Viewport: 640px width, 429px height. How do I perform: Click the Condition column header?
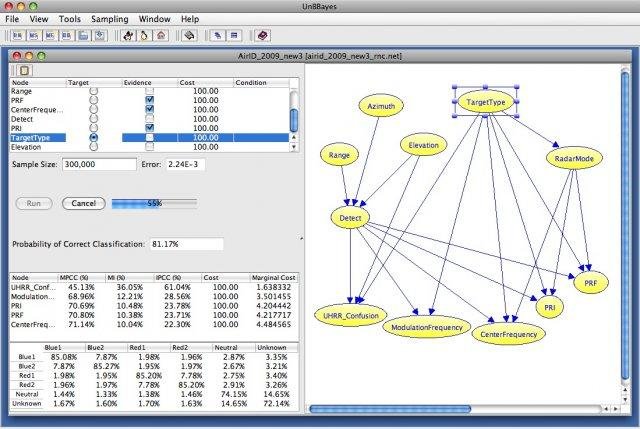(261, 82)
